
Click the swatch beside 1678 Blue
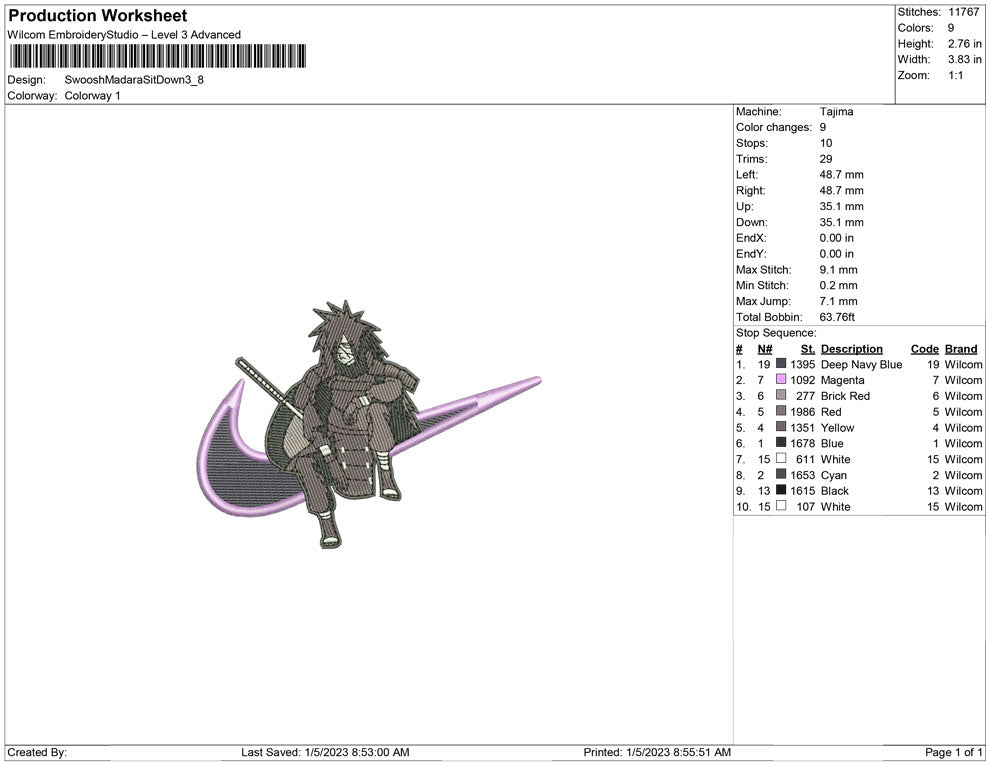[x=781, y=443]
